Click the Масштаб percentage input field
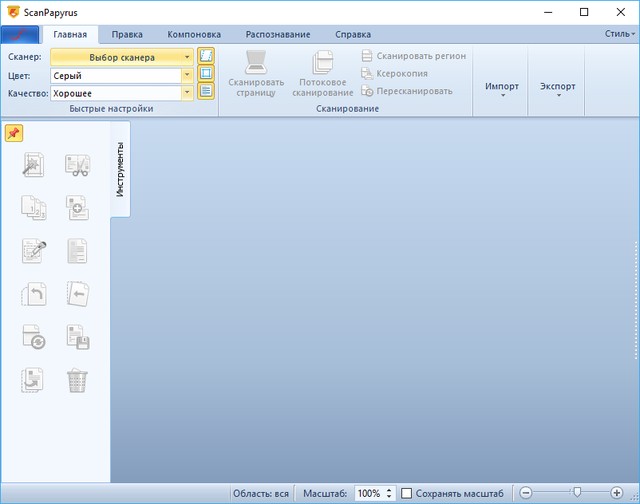The height and width of the screenshot is (504, 640). [368, 493]
